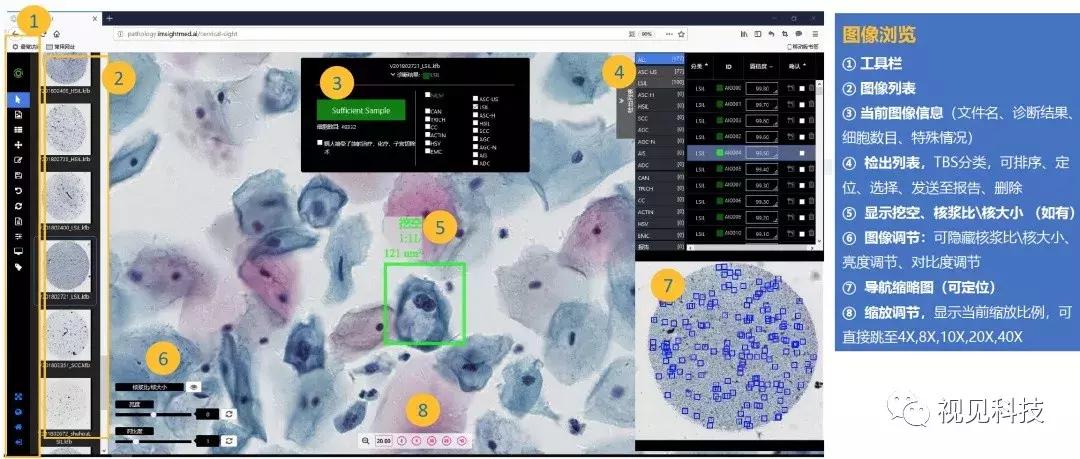
Task: Select the move cross-arrows tool
Action: [18, 145]
